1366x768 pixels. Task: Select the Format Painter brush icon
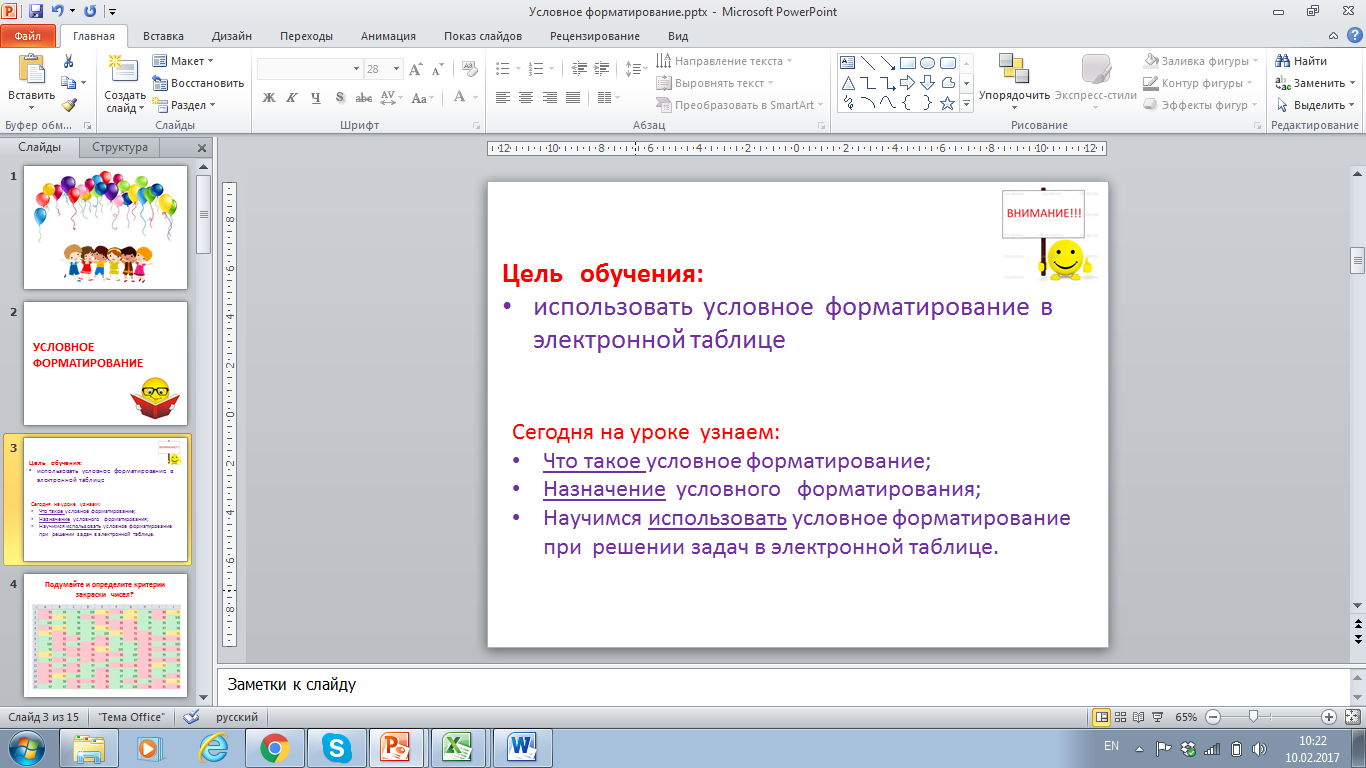pyautogui.click(x=68, y=105)
